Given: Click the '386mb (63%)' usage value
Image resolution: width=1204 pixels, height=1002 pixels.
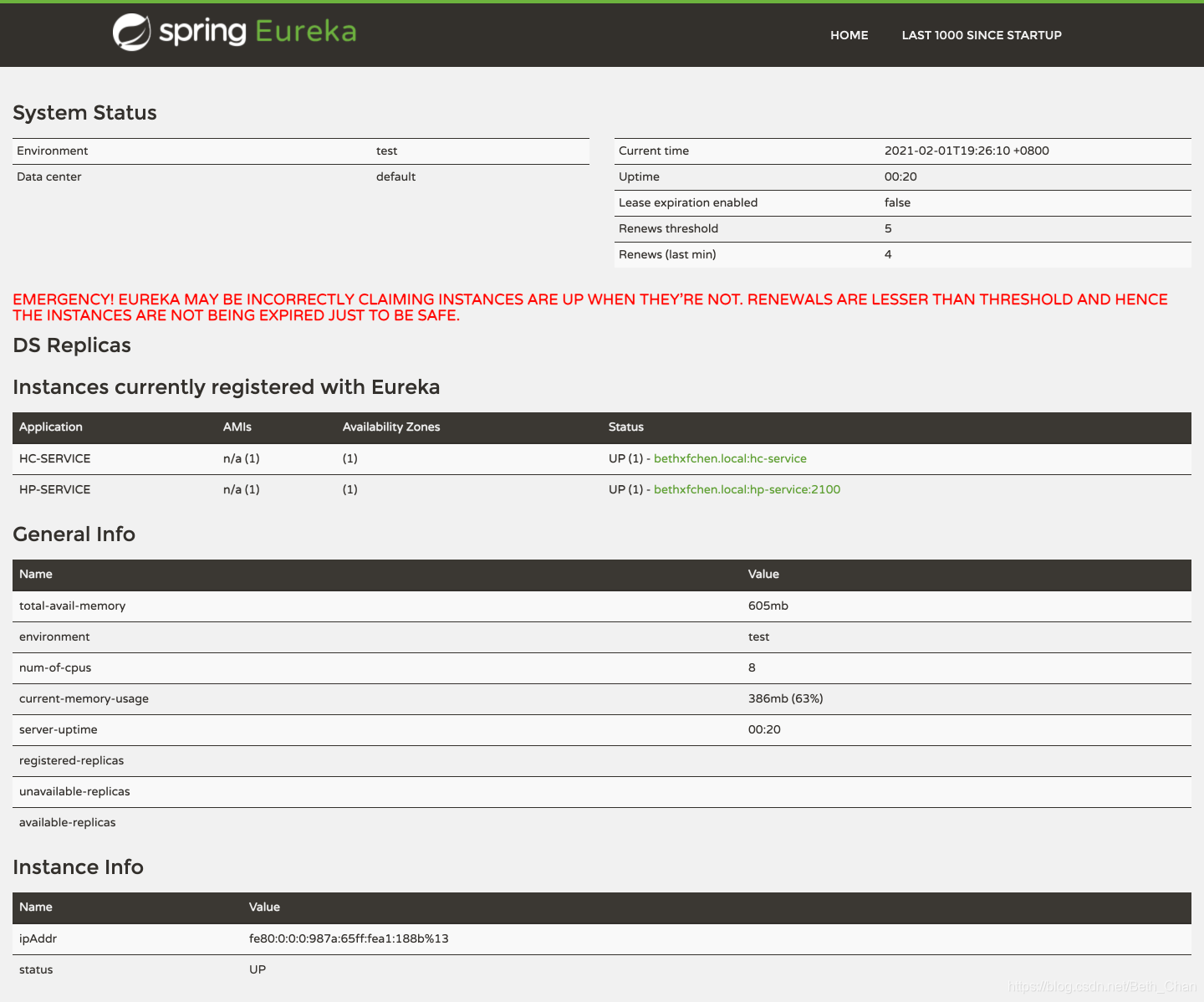Looking at the screenshot, I should click(786, 698).
